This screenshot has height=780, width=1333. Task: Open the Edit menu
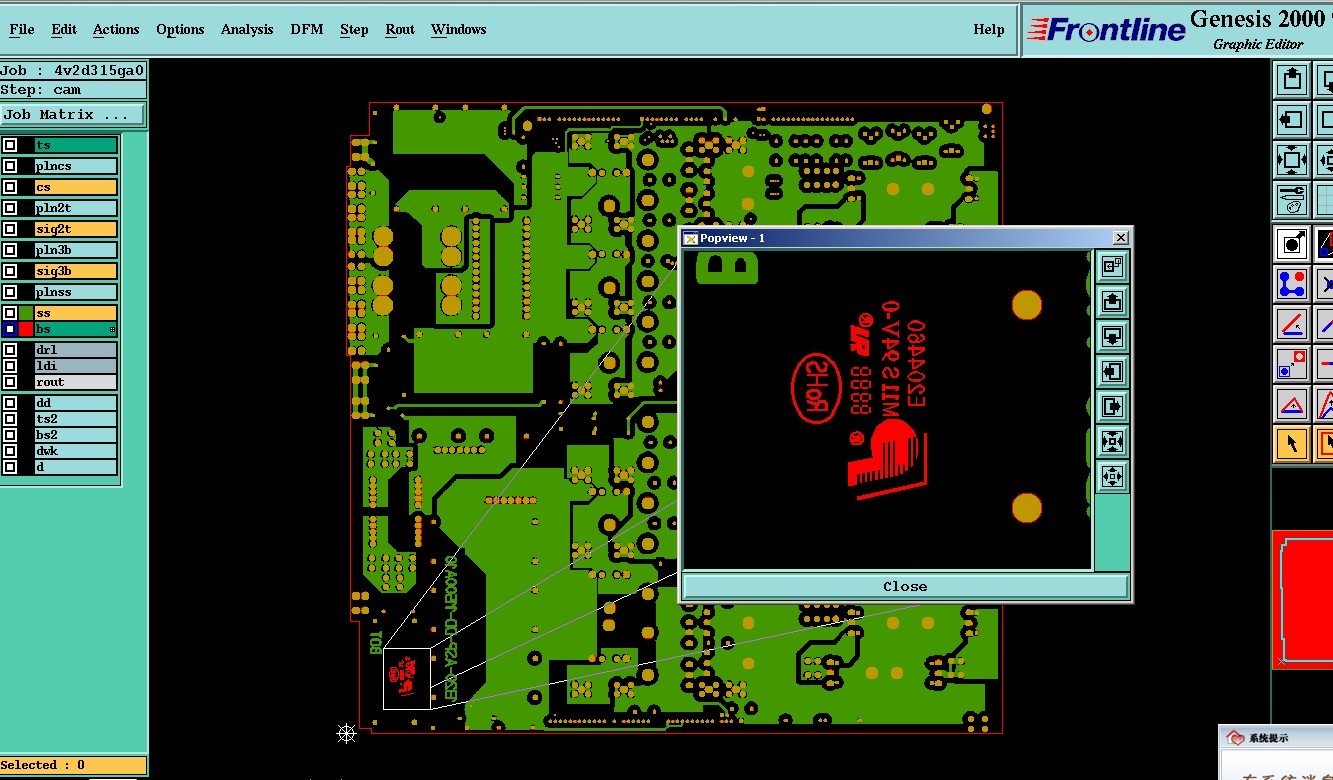point(64,29)
